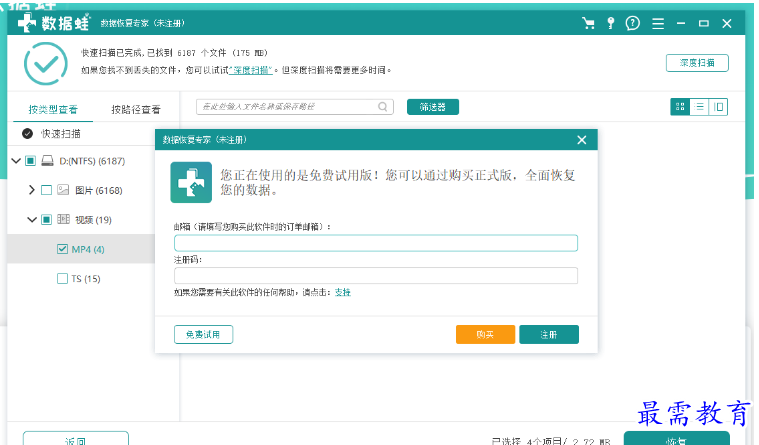Viewport: 759px width, 445px height.
Task: Uncheck the MP4 (4) checkbox
Action: (62, 249)
